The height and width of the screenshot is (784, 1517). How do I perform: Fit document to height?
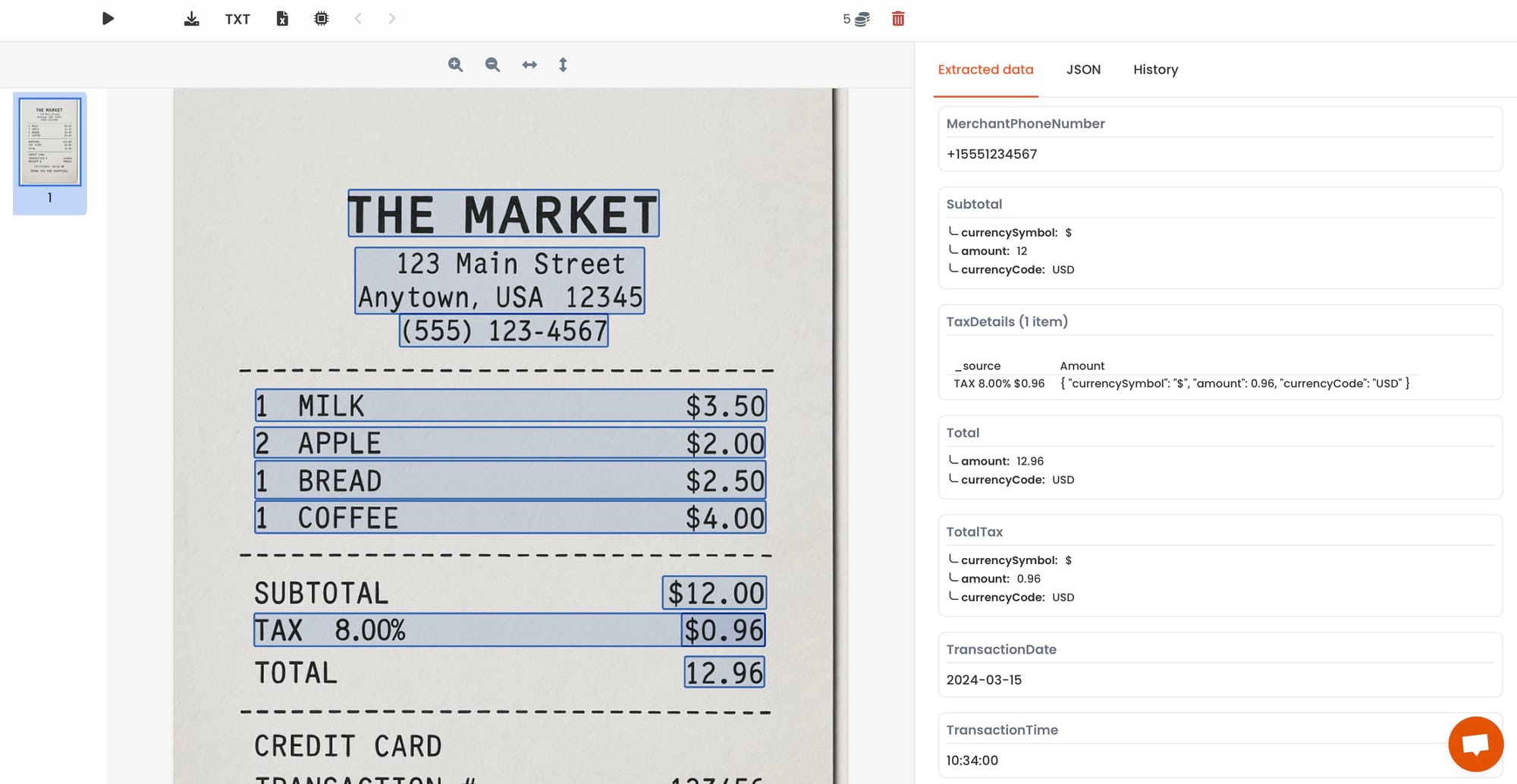pos(563,65)
